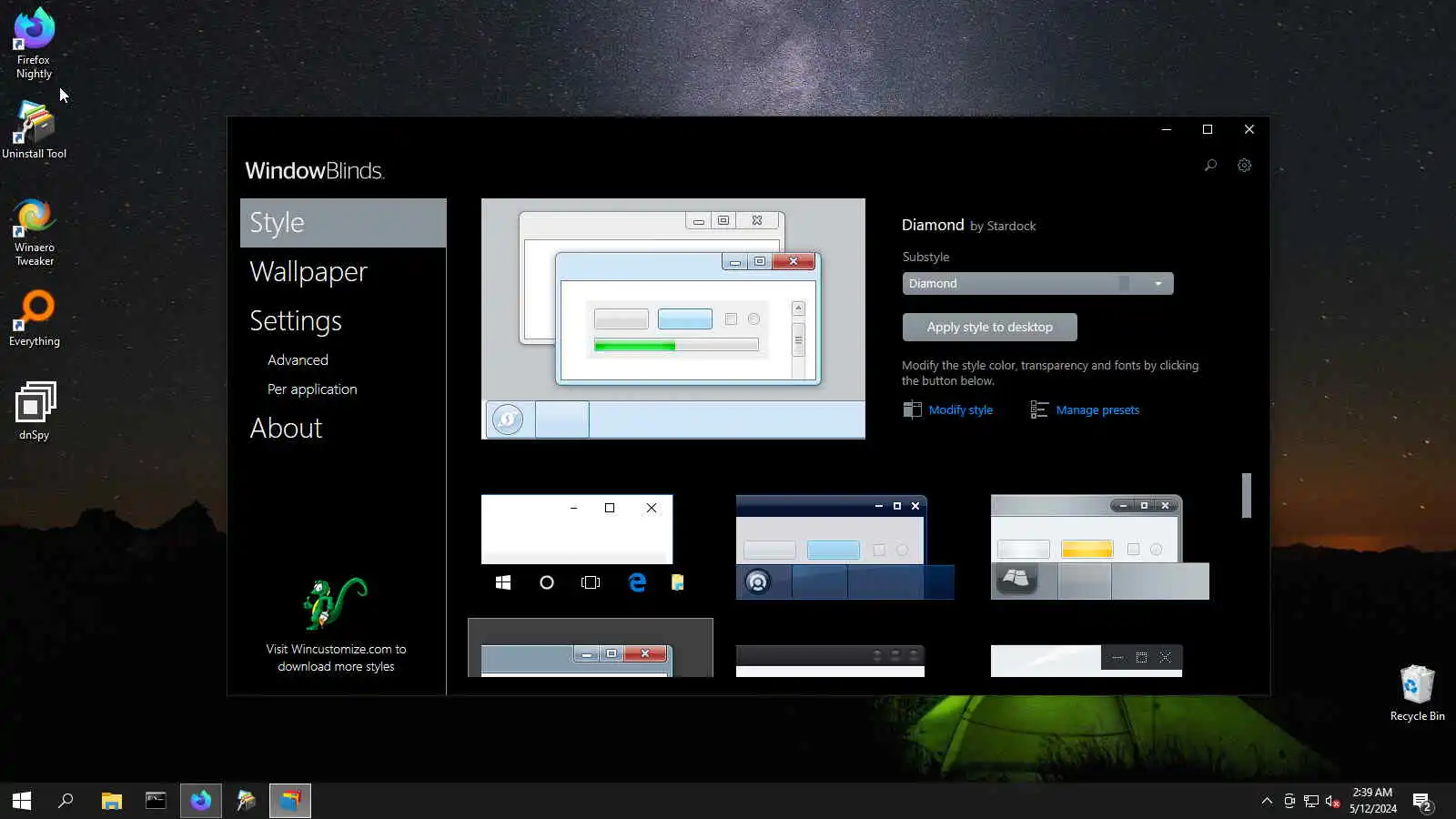Click the Modify style icon
This screenshot has width=1456, height=819.
click(x=912, y=409)
